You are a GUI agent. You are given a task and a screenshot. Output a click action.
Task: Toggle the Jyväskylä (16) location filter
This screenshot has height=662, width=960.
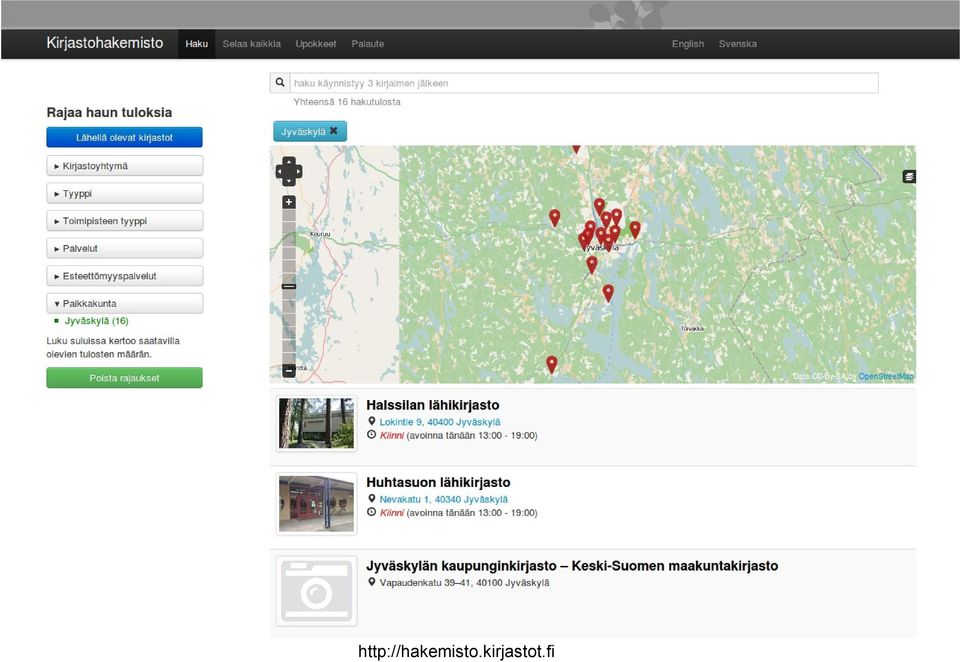click(97, 321)
